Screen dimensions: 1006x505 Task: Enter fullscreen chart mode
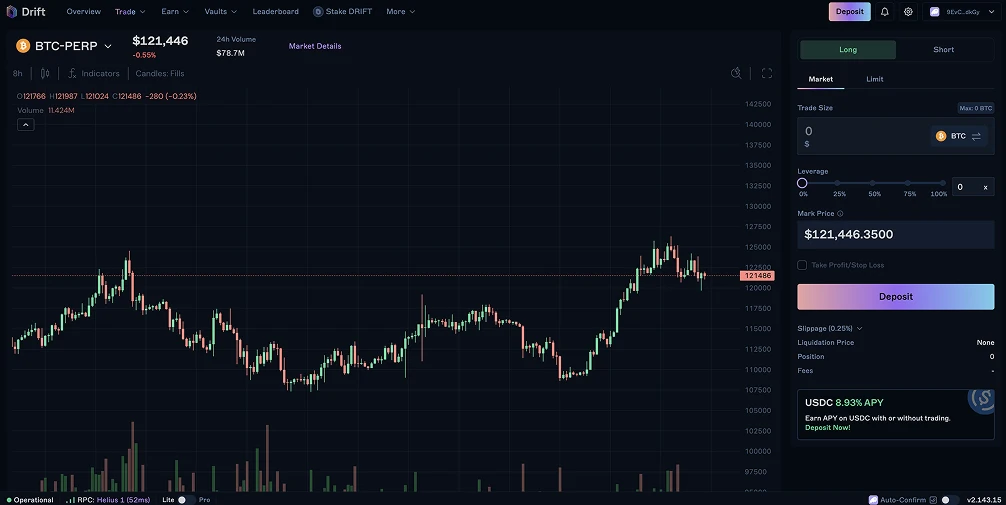(767, 73)
